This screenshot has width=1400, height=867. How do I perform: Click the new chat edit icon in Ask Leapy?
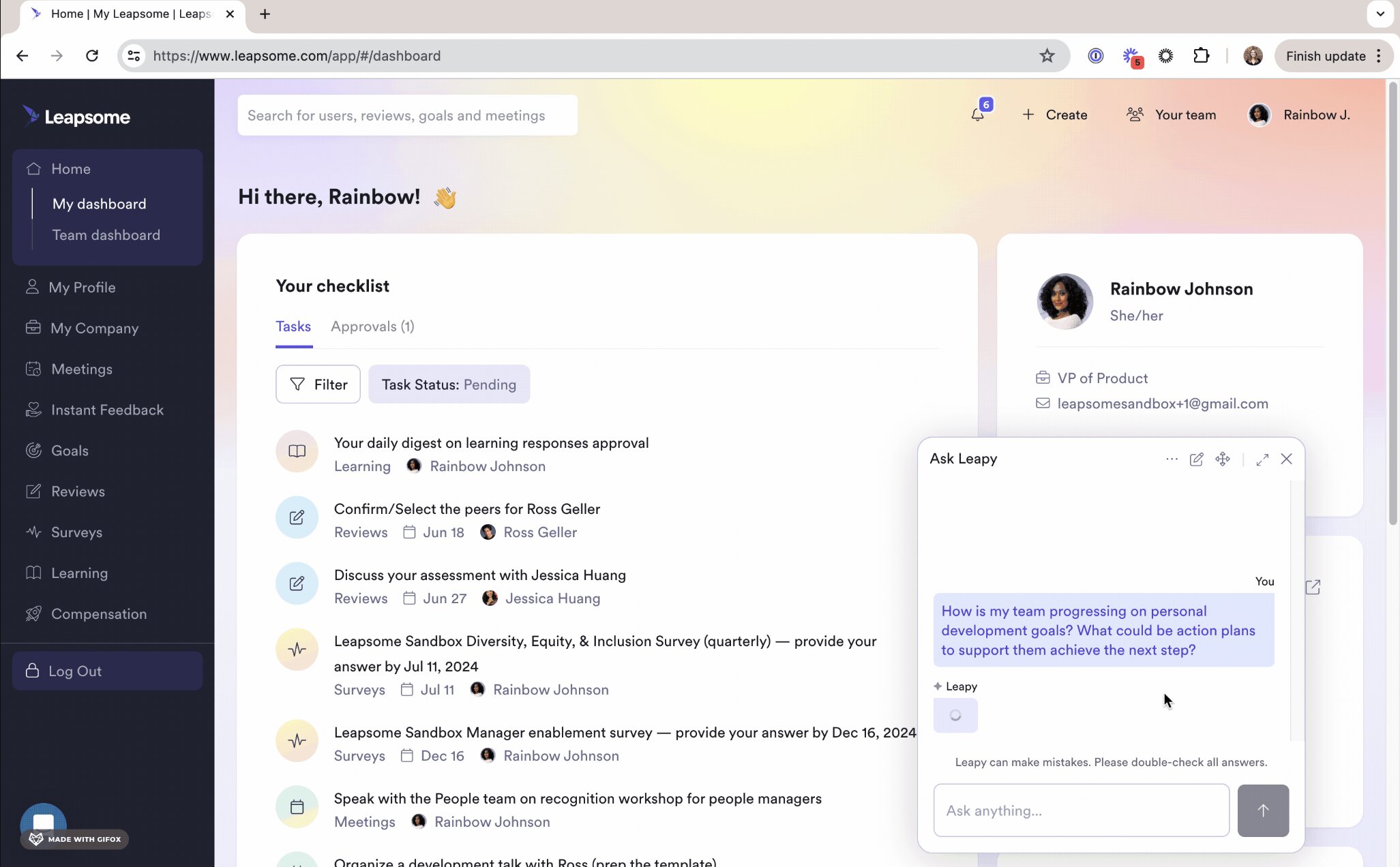1196,459
